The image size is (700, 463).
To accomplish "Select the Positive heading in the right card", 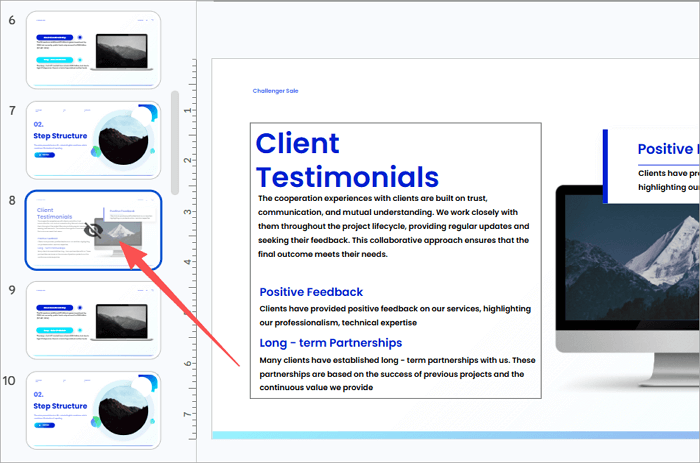I will pyautogui.click(x=667, y=150).
